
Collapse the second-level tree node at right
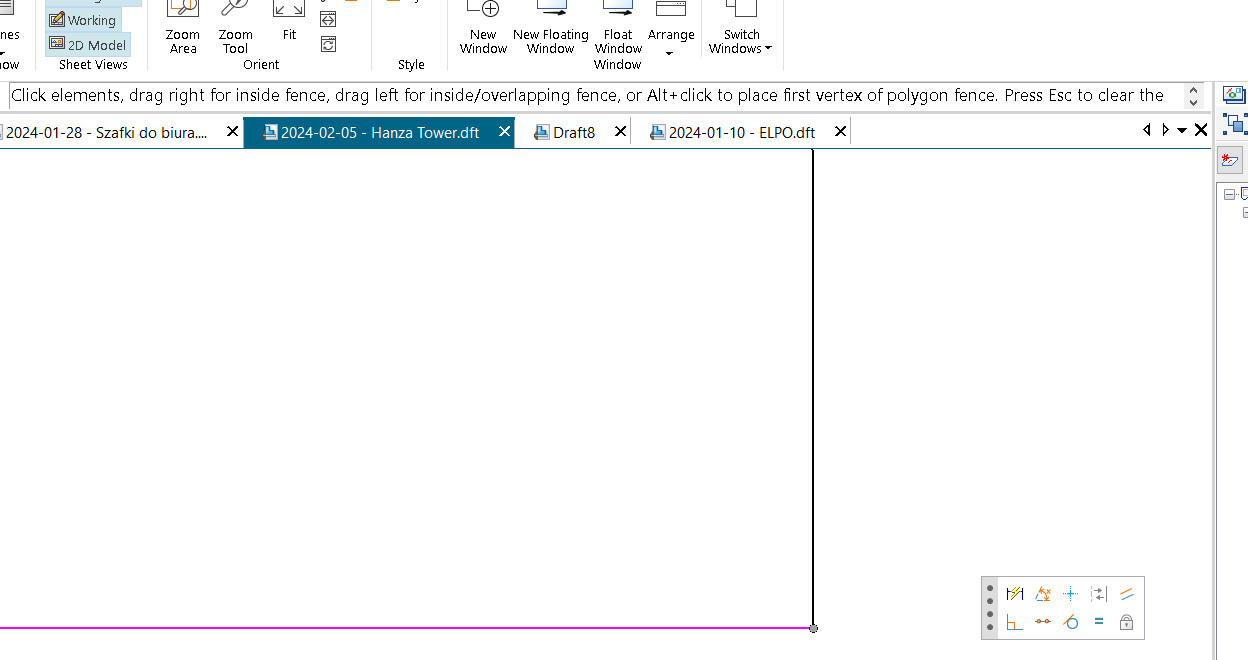[x=1246, y=213]
